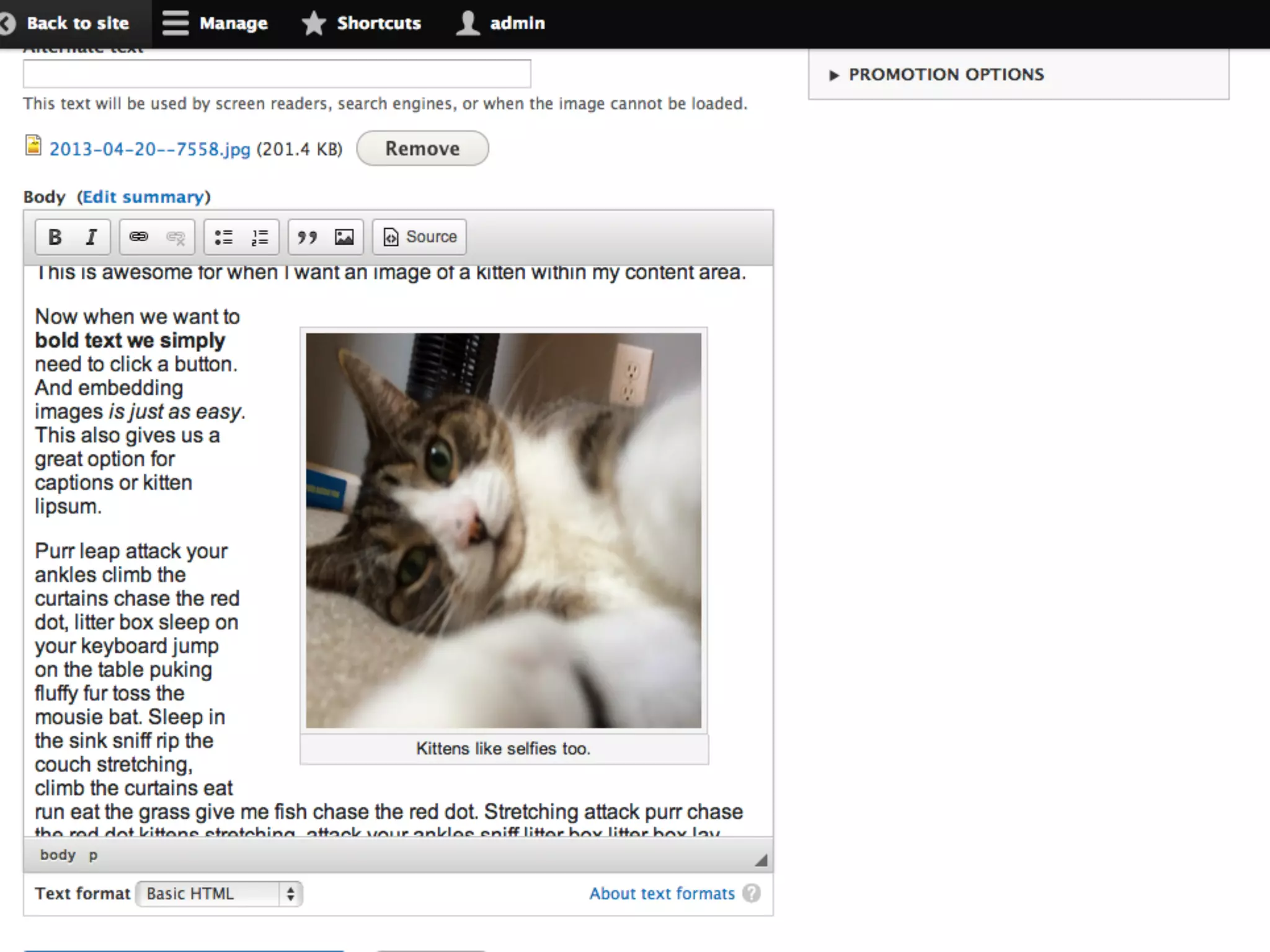Apply block quote formatting
The width and height of the screenshot is (1270, 952).
[x=307, y=237]
